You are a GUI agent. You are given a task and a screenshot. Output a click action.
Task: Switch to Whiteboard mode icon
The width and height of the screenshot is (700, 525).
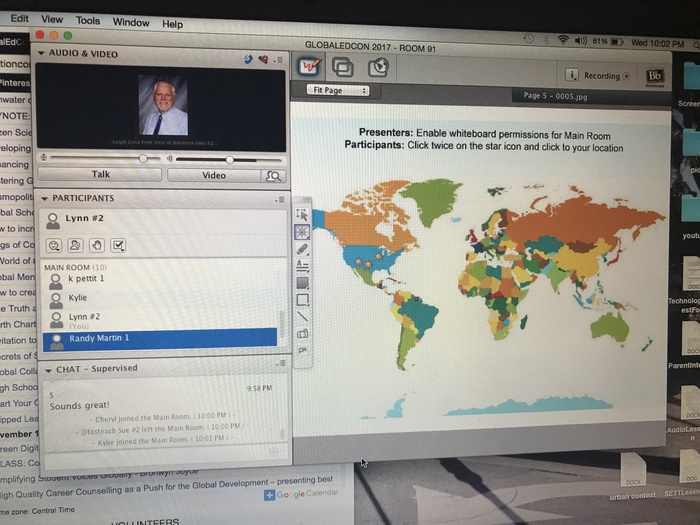point(309,67)
